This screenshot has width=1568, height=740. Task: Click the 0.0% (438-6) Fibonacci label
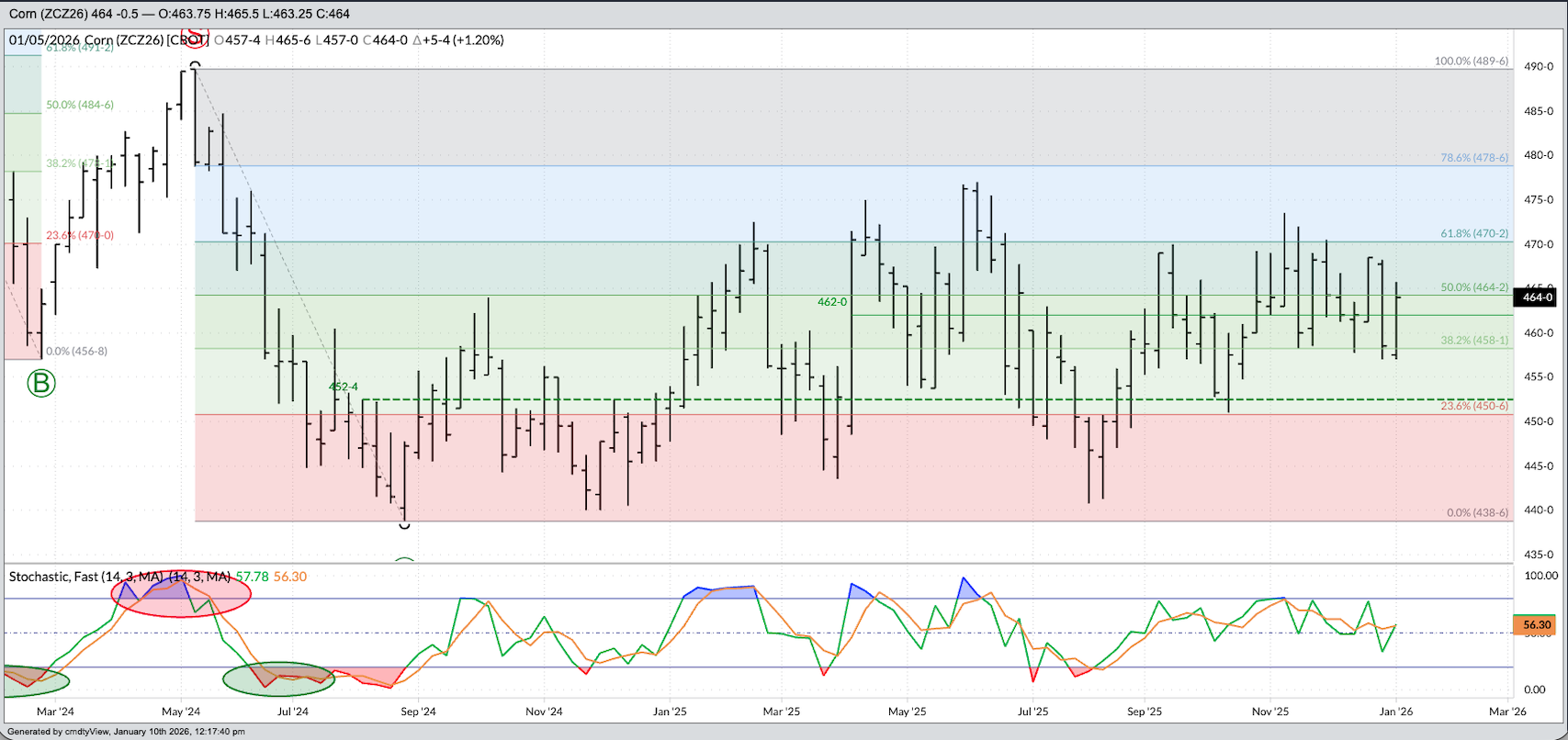click(x=1476, y=512)
